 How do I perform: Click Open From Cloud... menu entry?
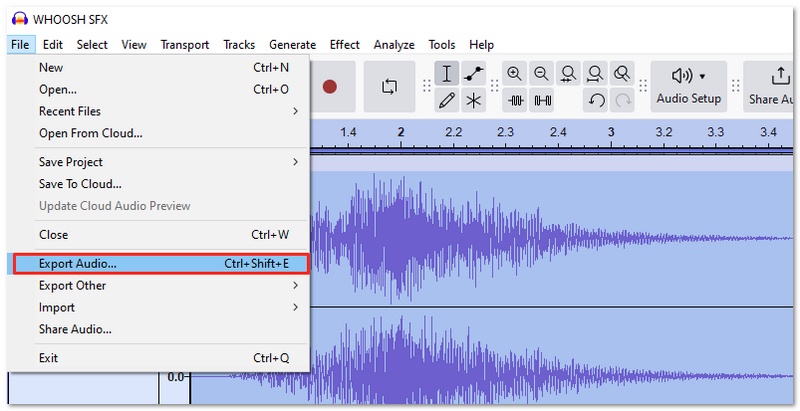[x=90, y=133]
